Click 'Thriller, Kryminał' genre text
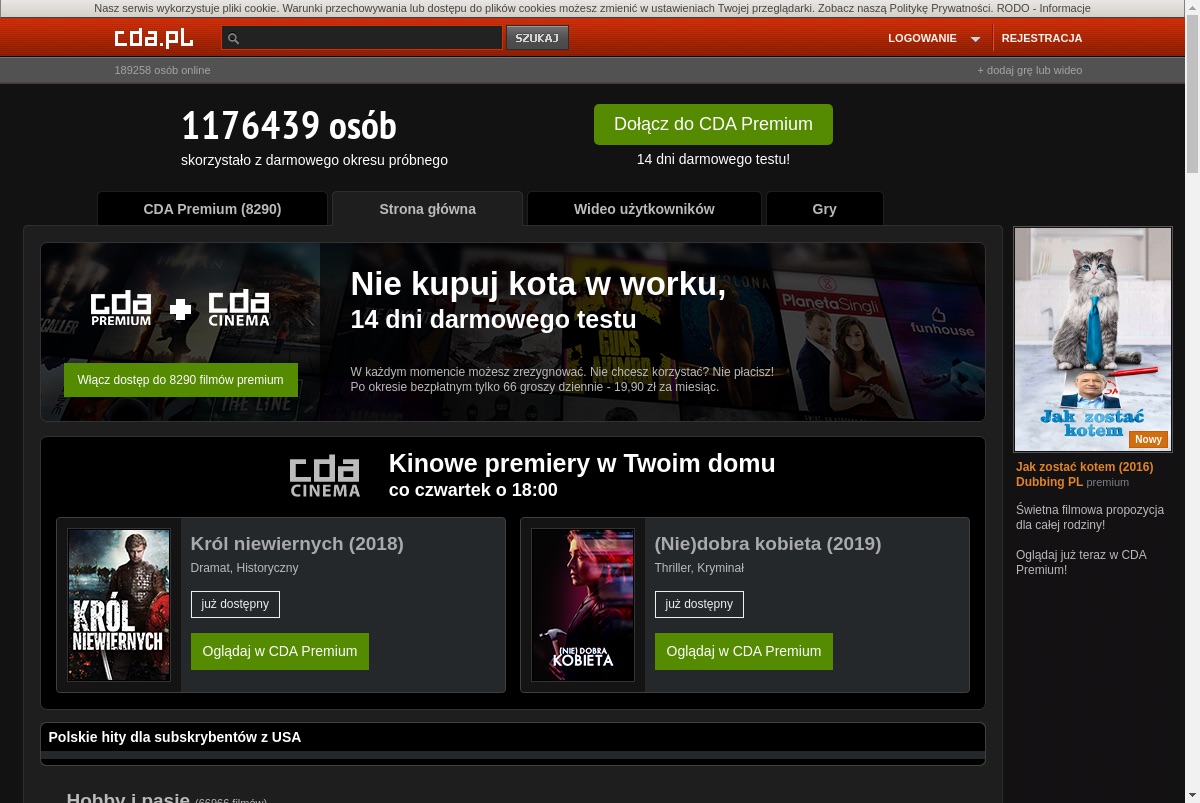 (699, 568)
